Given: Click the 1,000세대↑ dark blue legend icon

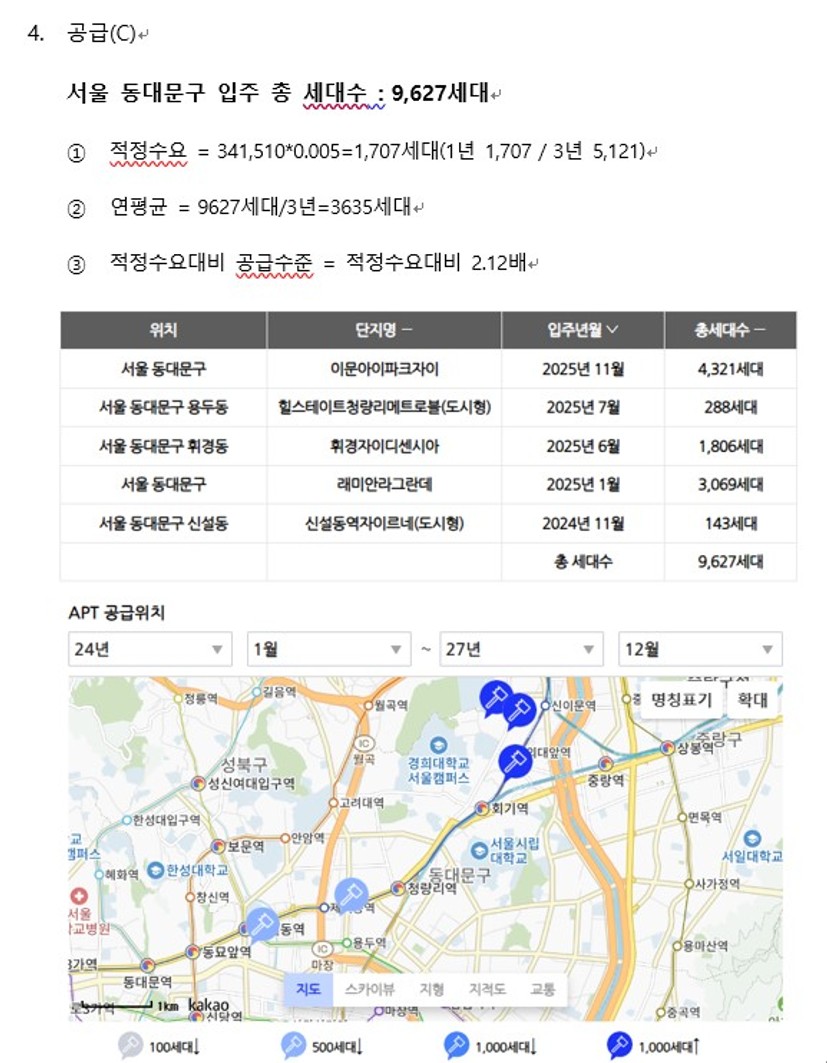Looking at the screenshot, I should pos(620,1045).
